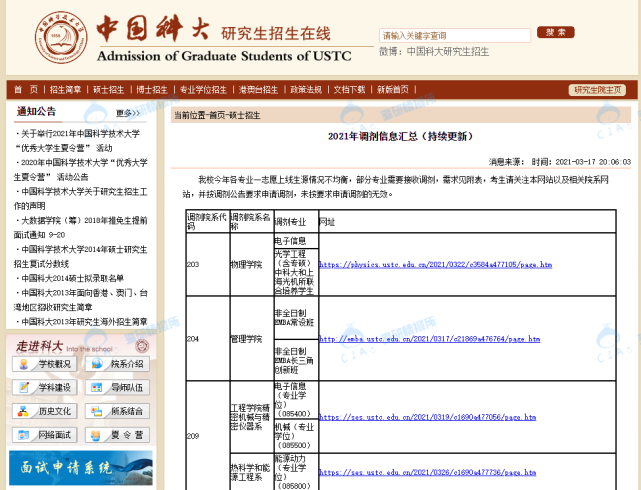Focus the keyword search input field
This screenshot has width=641, height=490.
[455, 36]
